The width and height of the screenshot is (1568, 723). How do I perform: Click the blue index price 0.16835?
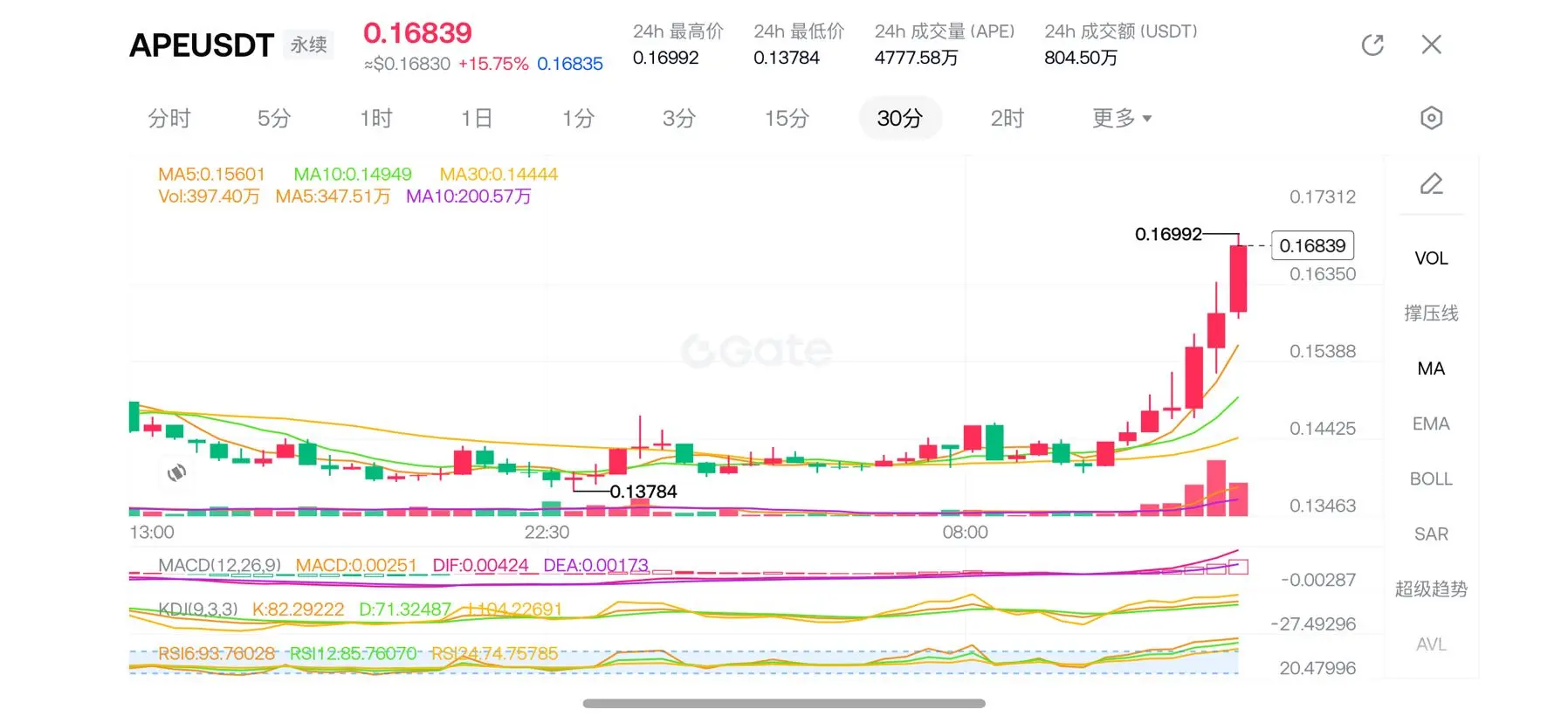point(570,64)
